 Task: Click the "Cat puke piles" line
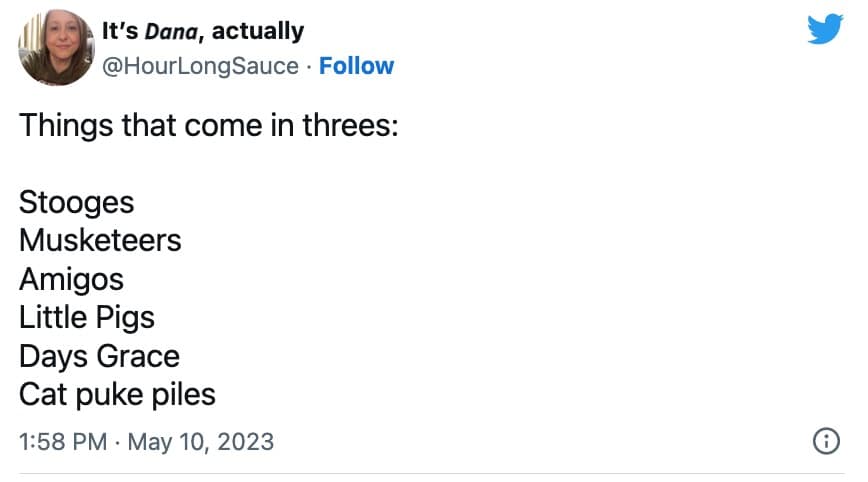pyautogui.click(x=117, y=394)
